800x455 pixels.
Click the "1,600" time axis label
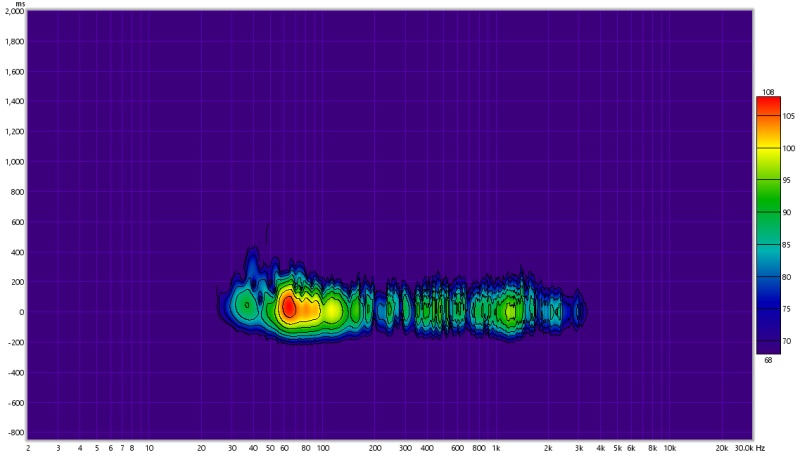click(14, 71)
